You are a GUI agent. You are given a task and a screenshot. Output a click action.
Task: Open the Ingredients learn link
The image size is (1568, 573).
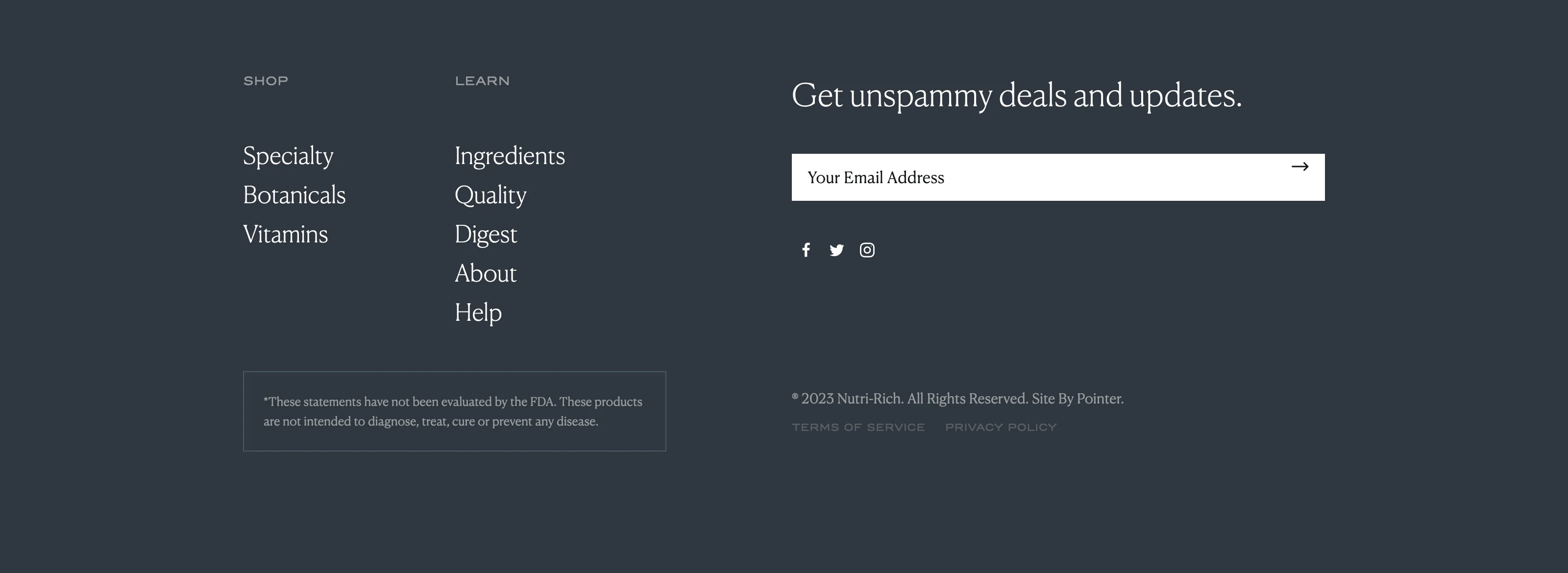click(510, 156)
